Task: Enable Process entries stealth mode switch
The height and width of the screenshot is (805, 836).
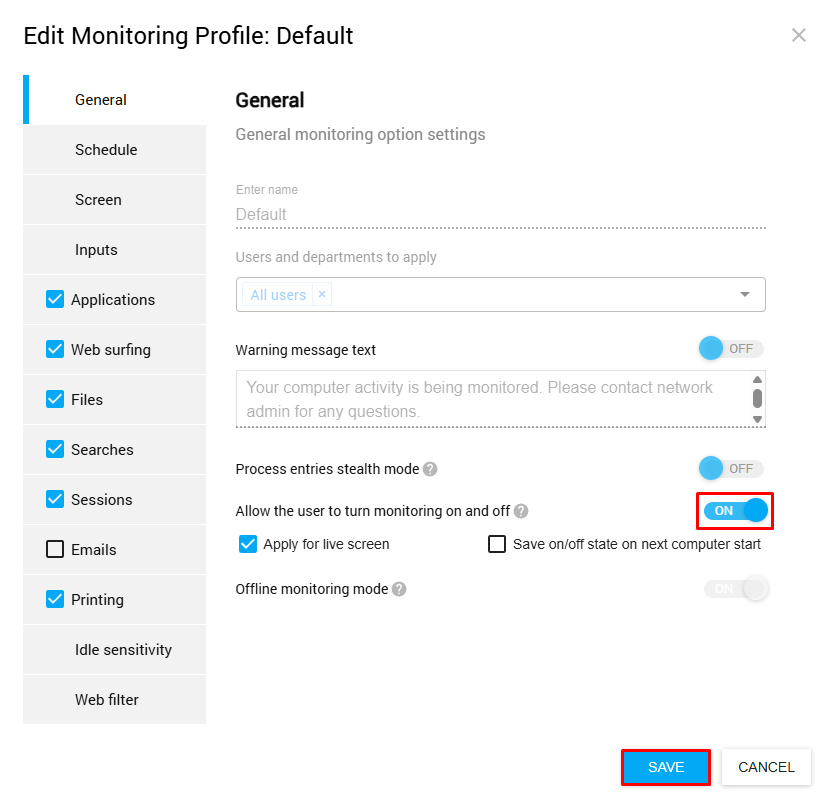Action: coord(731,469)
